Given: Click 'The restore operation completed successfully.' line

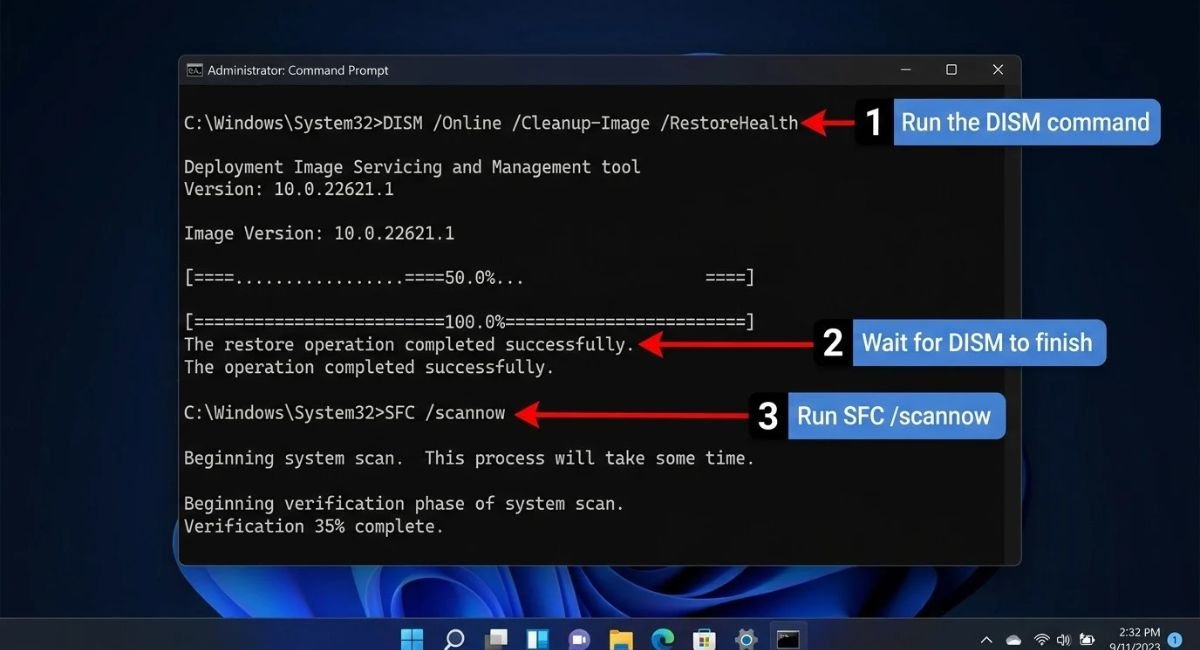Looking at the screenshot, I should click(x=409, y=344).
